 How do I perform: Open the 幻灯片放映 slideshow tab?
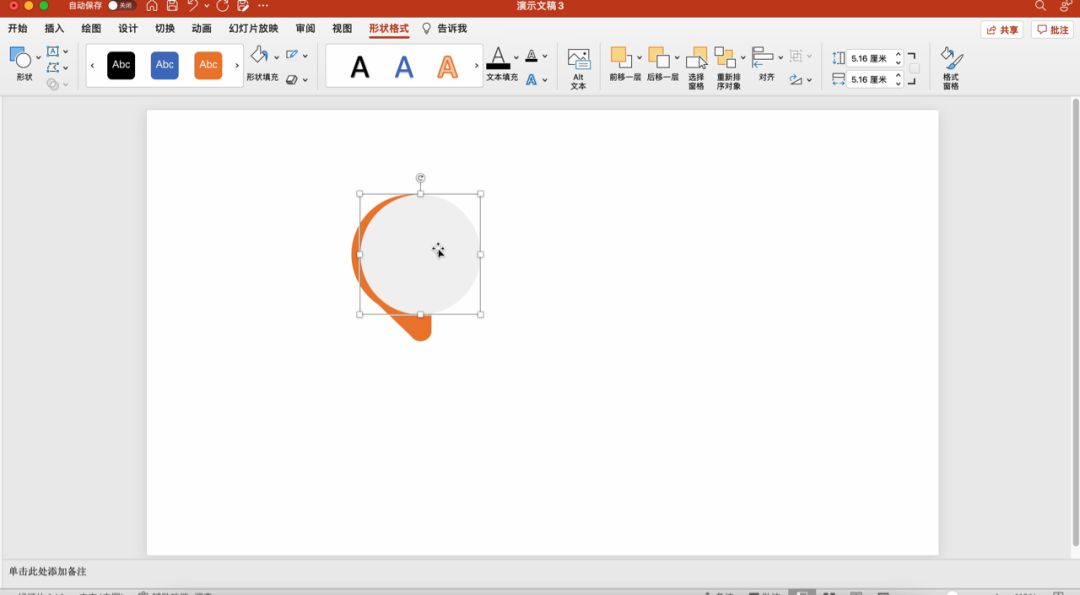click(253, 29)
